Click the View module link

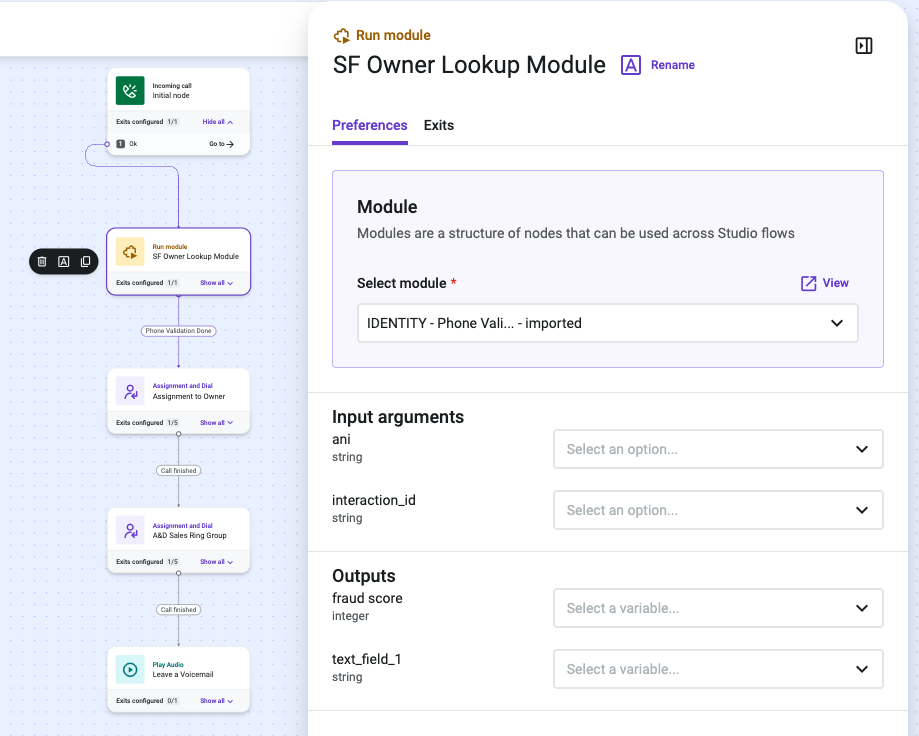coord(835,283)
